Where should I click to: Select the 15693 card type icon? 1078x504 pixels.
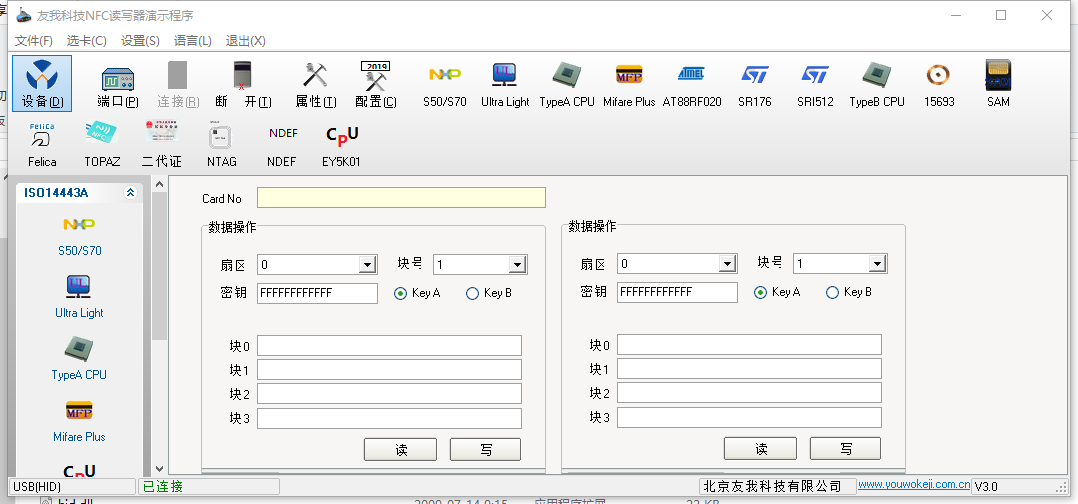938,83
